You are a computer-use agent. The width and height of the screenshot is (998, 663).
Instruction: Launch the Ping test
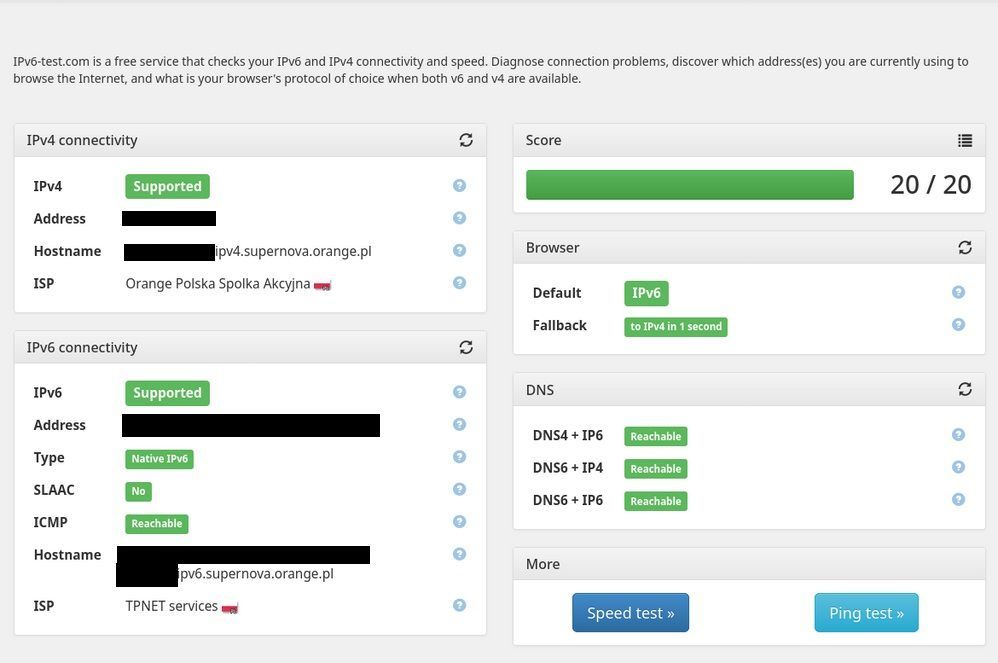[866, 612]
